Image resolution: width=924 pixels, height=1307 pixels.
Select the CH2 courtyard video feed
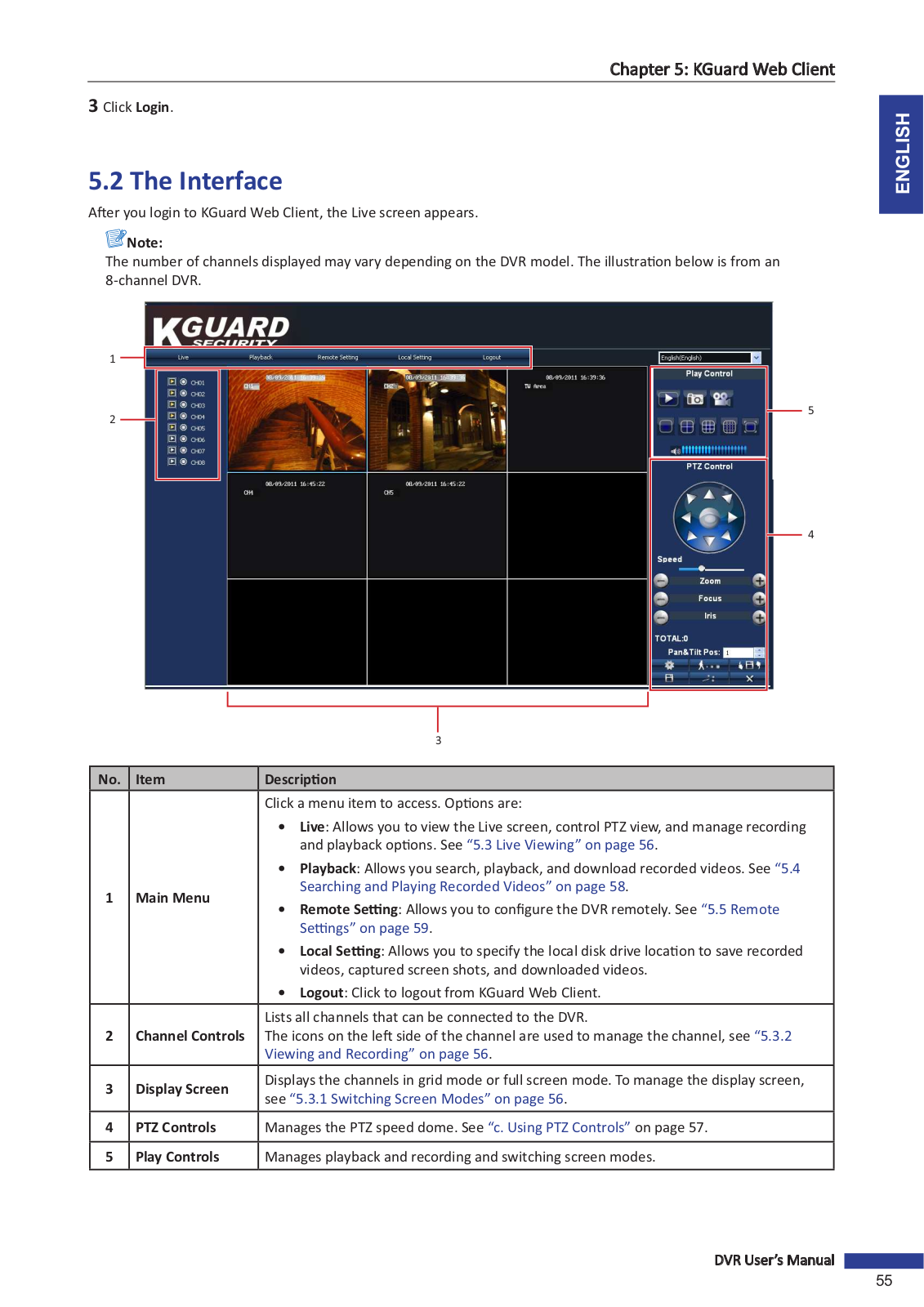tap(437, 421)
